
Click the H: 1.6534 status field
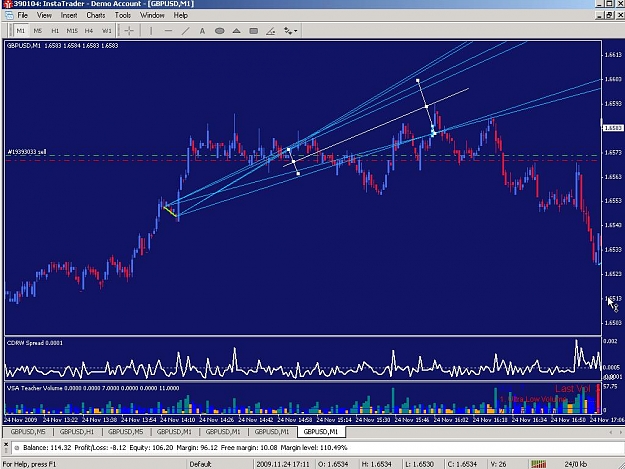[376, 464]
